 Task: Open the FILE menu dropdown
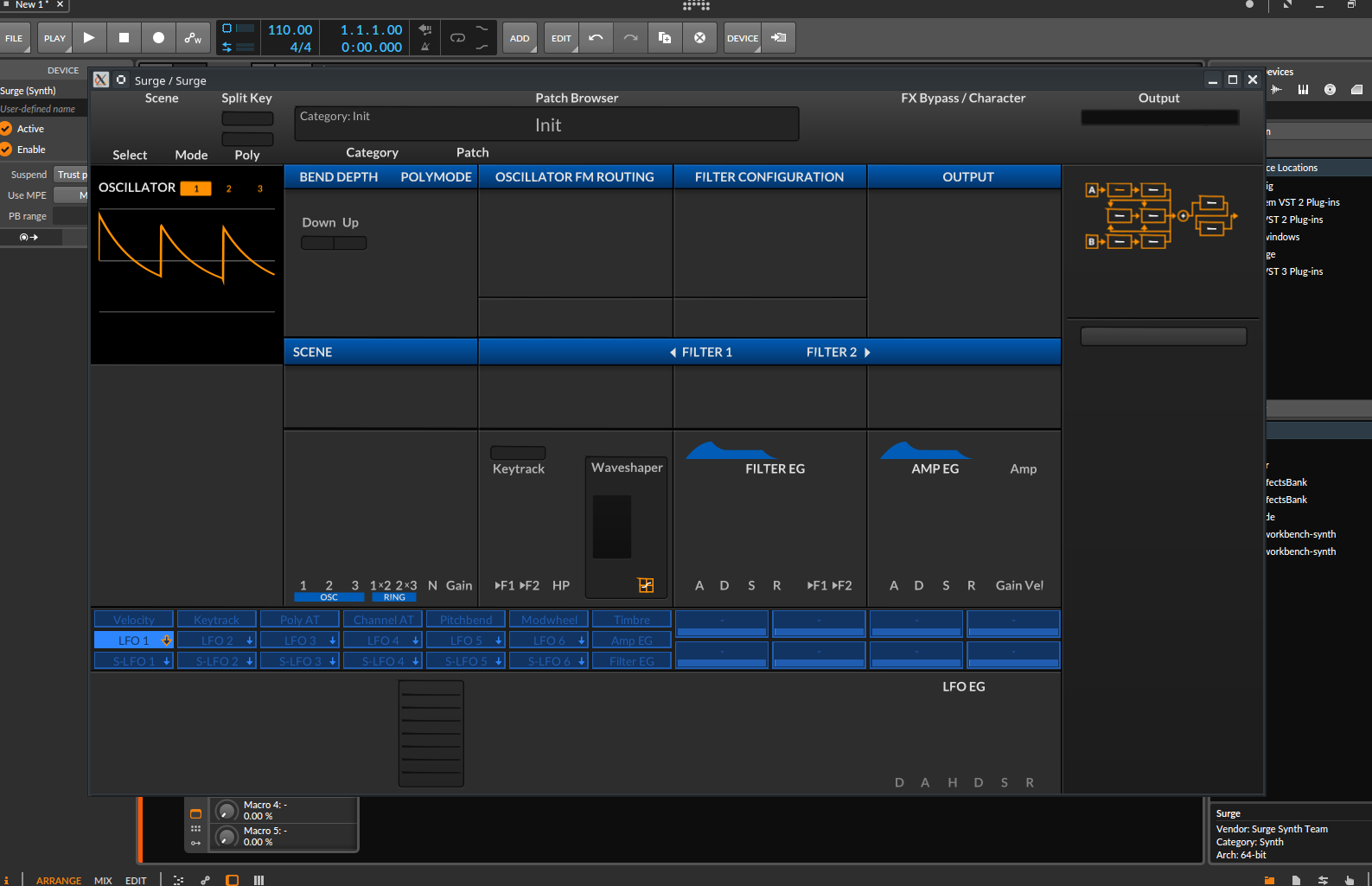tap(15, 38)
